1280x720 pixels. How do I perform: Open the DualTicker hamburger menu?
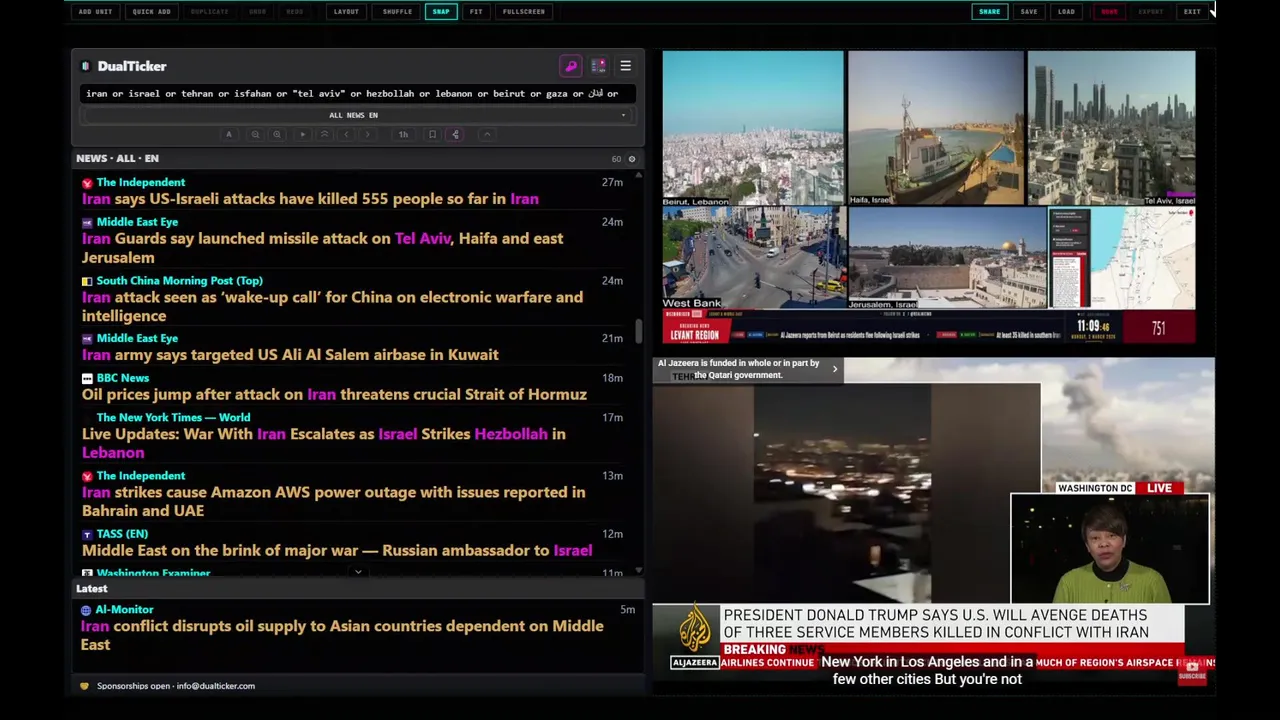(x=625, y=66)
